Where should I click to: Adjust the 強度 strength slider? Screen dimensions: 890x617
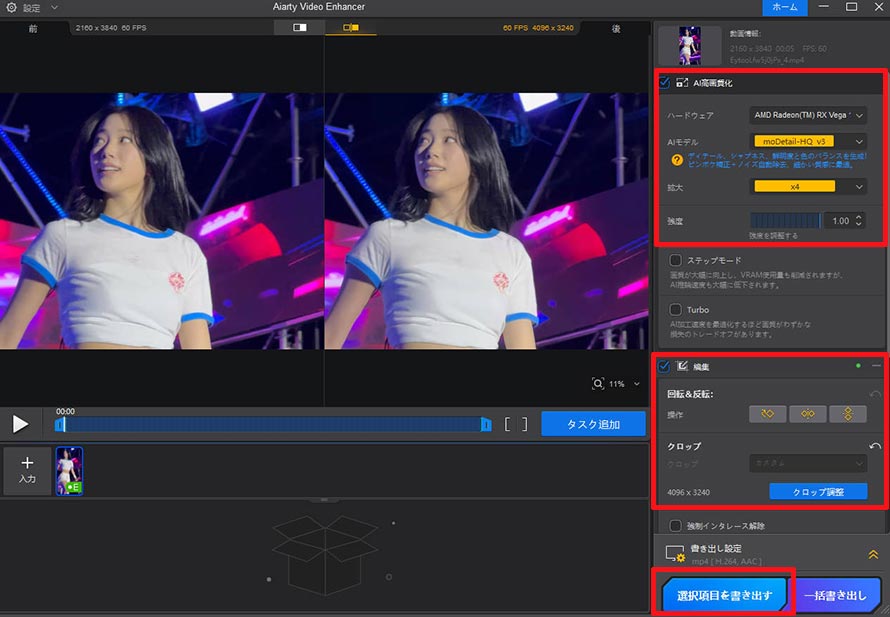tap(786, 220)
